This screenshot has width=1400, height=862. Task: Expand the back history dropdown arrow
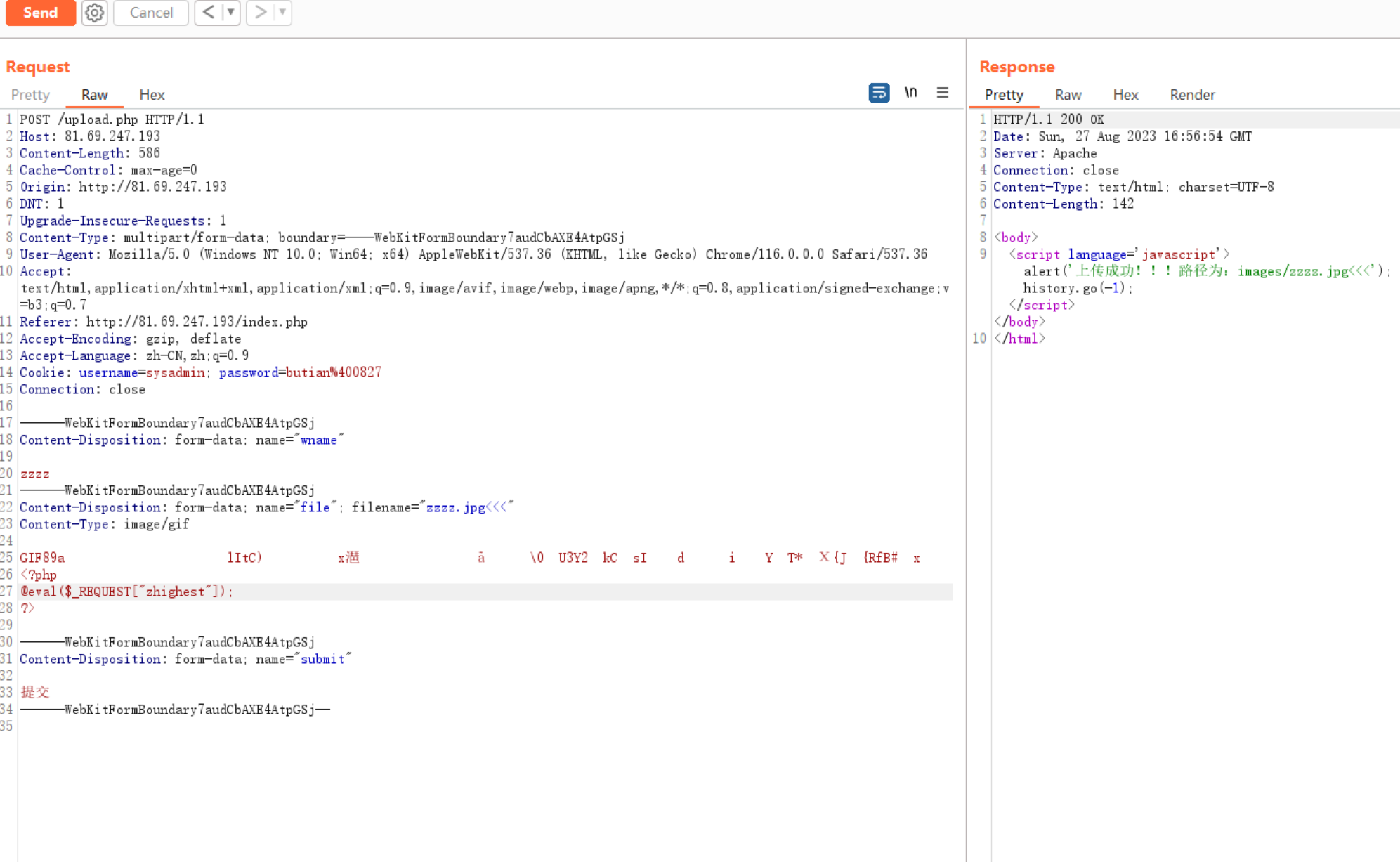(230, 13)
